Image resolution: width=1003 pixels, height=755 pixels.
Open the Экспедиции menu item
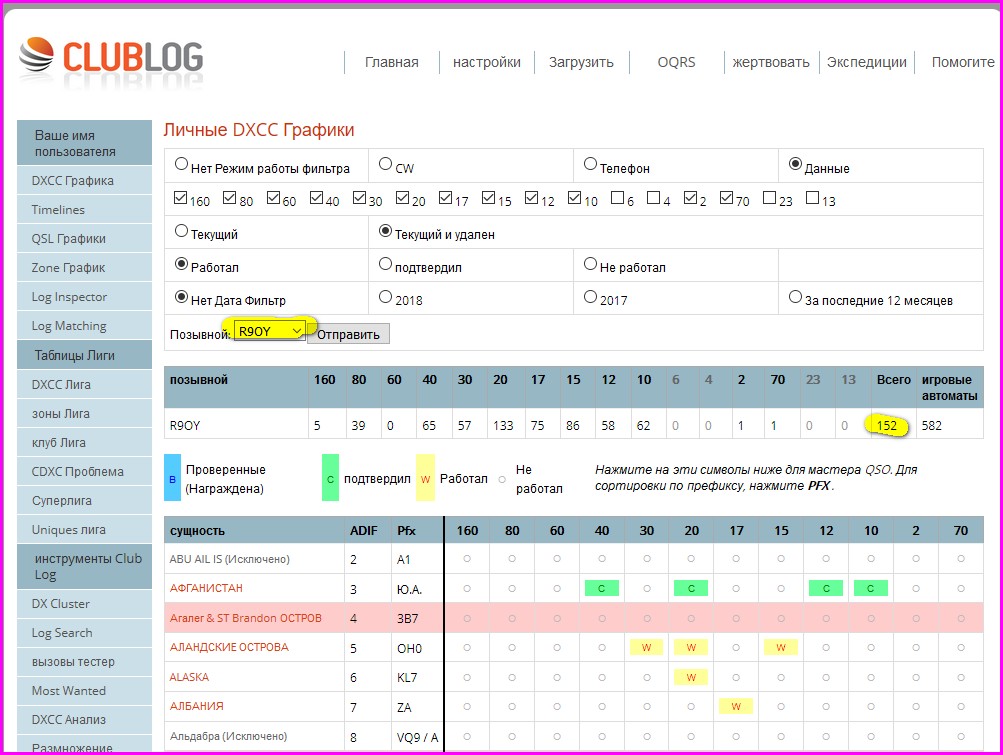867,62
